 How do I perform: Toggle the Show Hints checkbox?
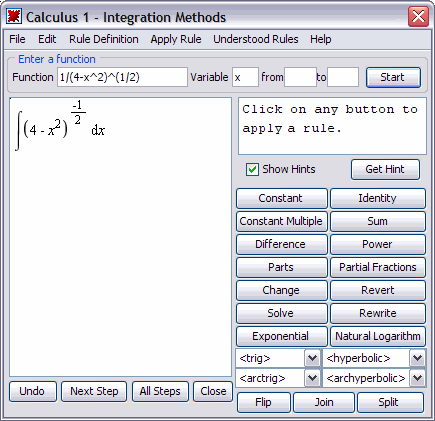point(252,169)
